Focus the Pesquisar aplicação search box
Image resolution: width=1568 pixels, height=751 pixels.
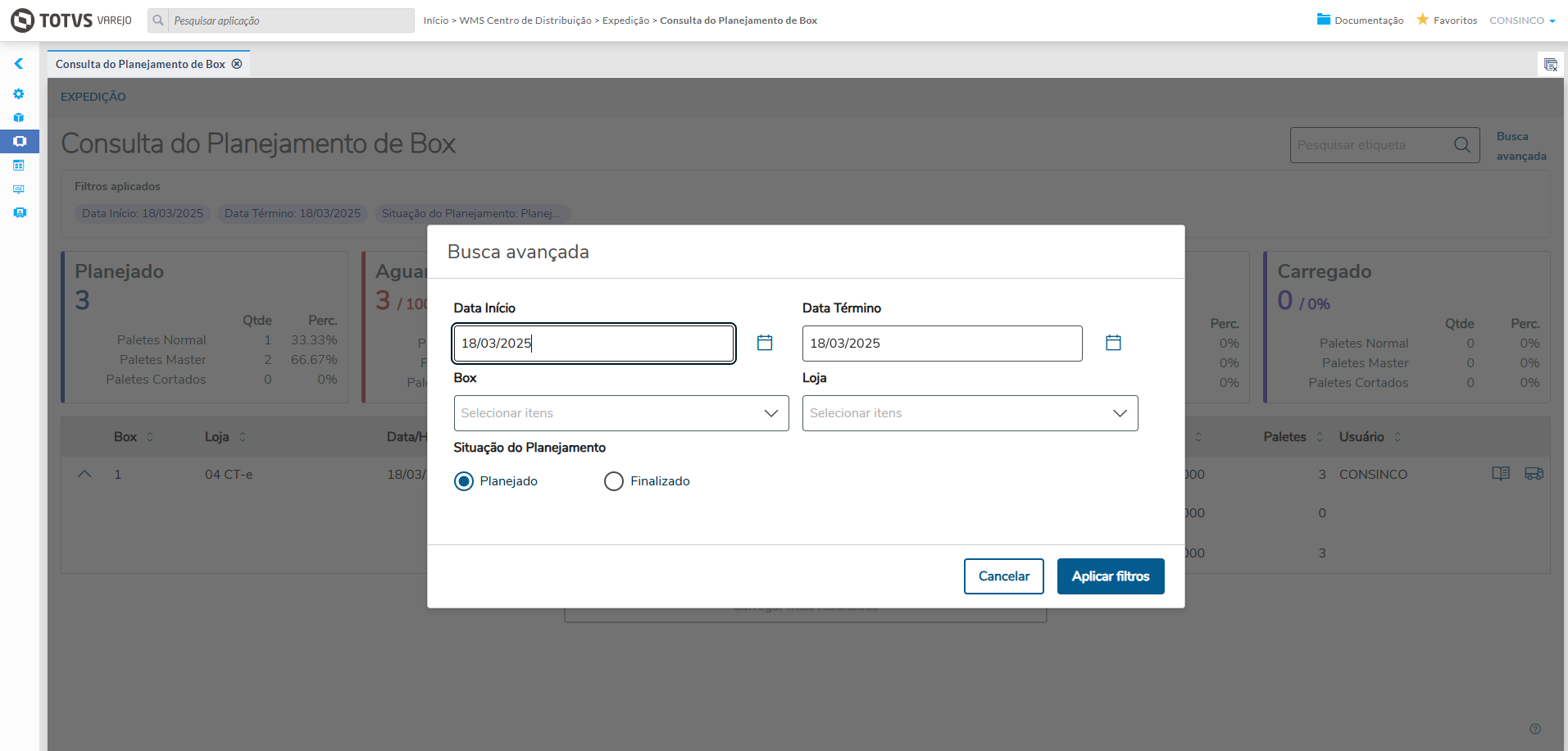point(291,20)
